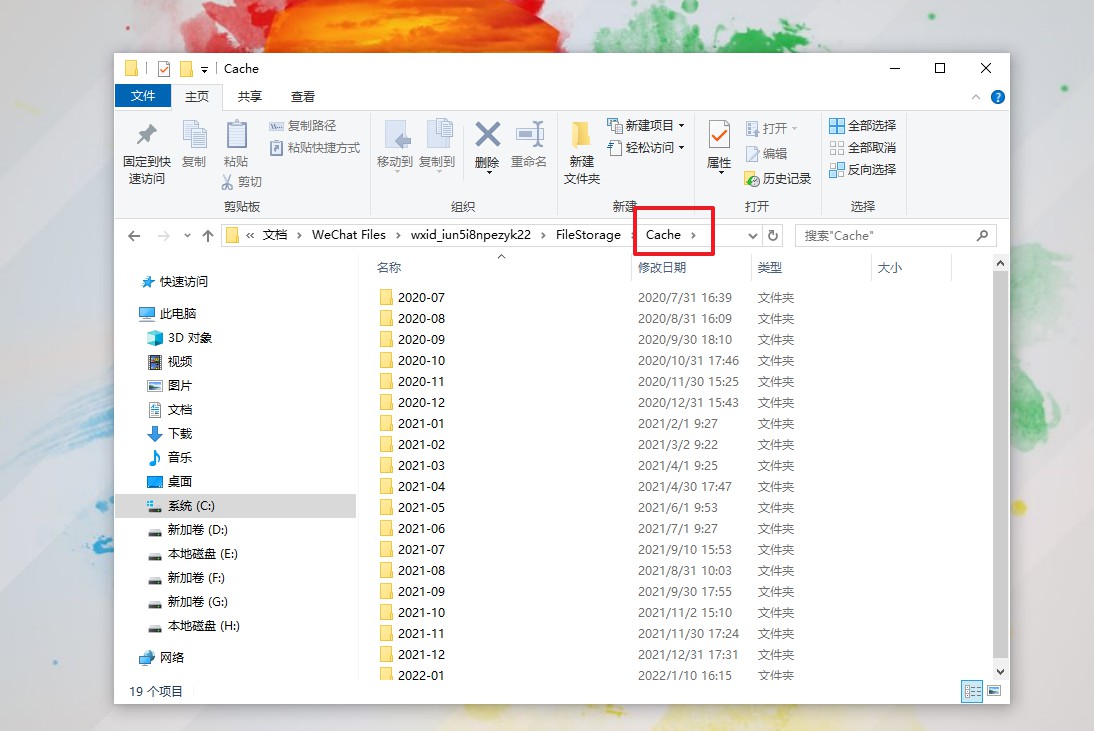Go back with the left arrow

coord(135,236)
